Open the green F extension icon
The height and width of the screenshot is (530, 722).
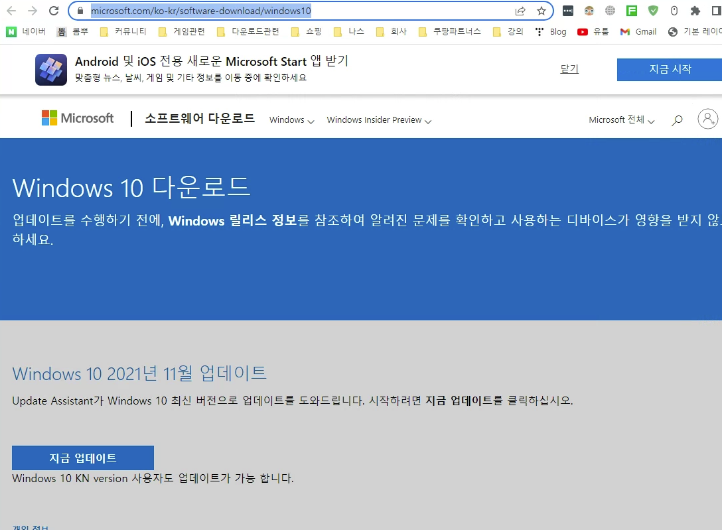pyautogui.click(x=632, y=11)
